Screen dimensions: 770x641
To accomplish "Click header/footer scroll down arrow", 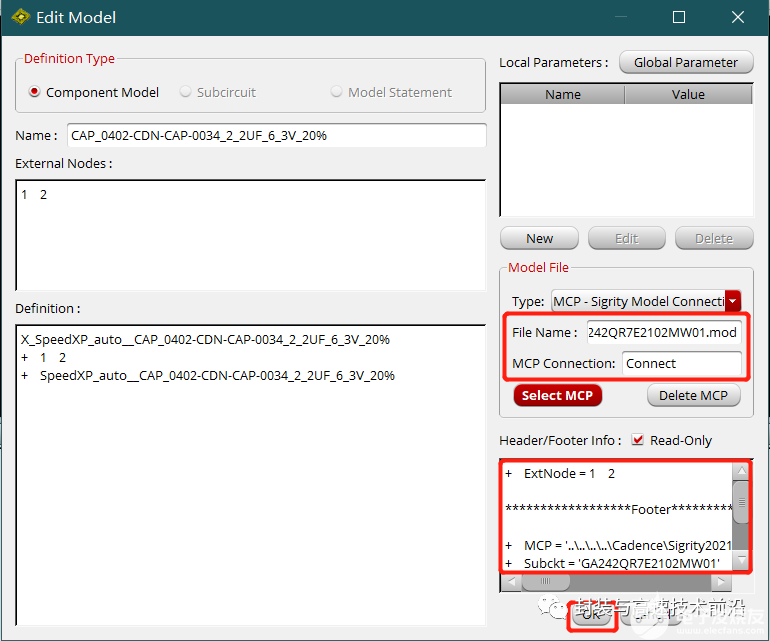I will [x=741, y=559].
